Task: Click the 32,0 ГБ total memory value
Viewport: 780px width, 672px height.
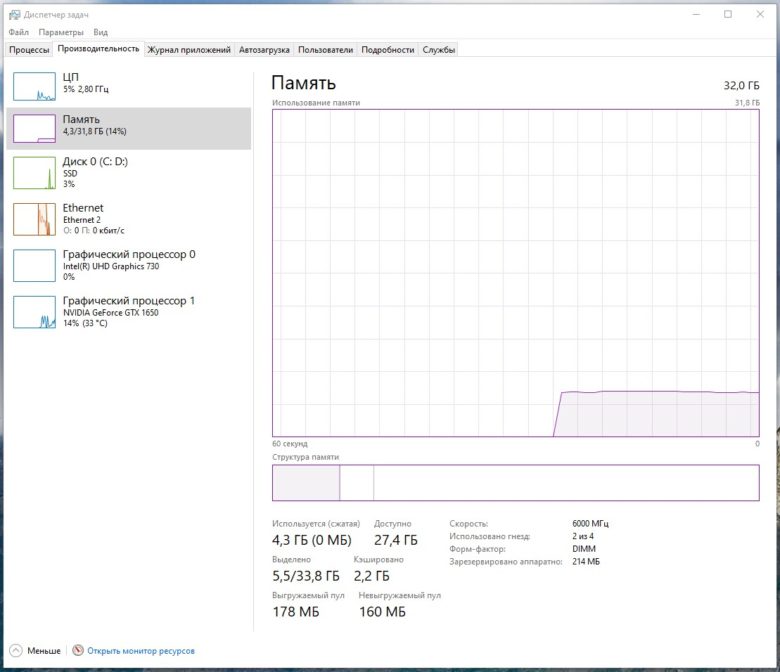Action: (x=741, y=86)
